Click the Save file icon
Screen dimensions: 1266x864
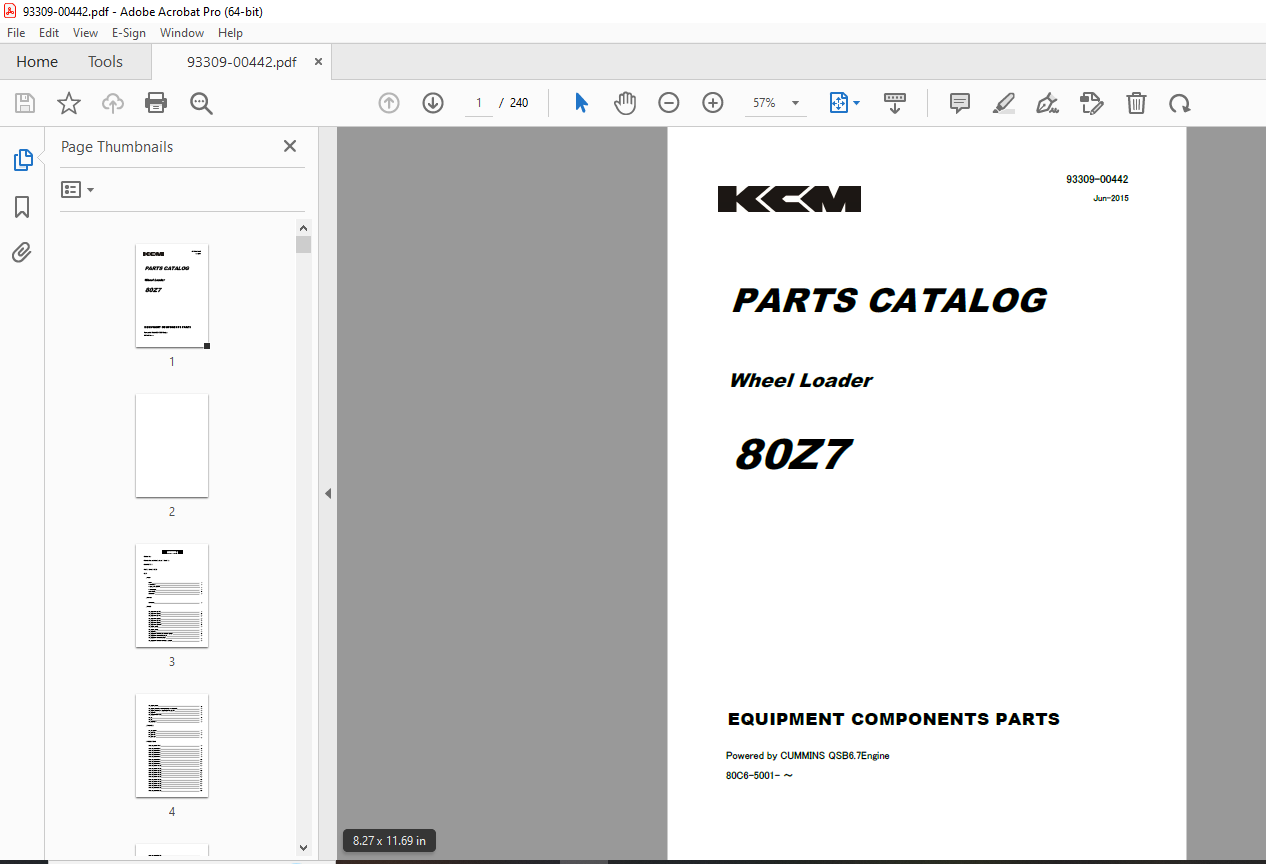(x=25, y=103)
